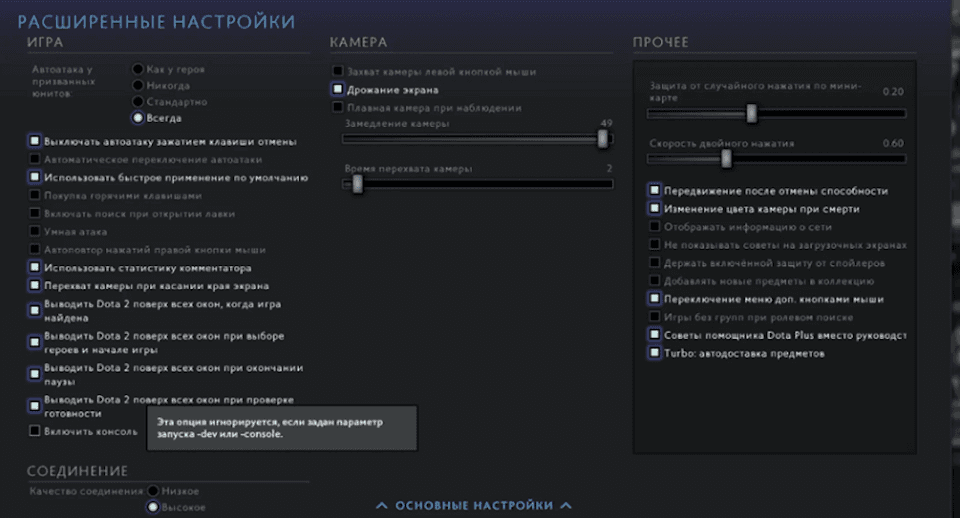The image size is (960, 518).
Task: Toggle 'Перехват камеры при касании края экрана'
Action: (35, 286)
